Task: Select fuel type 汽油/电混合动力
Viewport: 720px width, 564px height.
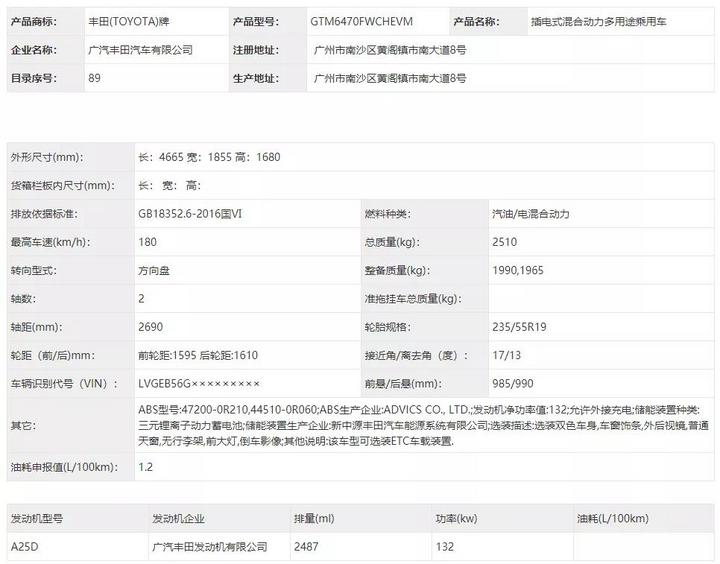Action: point(531,214)
